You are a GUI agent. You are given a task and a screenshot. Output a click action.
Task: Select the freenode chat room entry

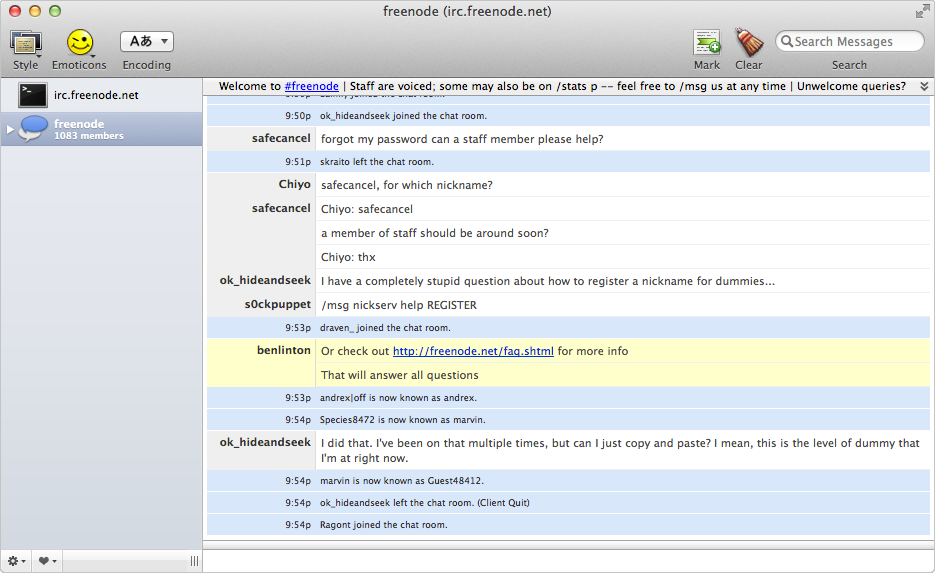pyautogui.click(x=101, y=129)
